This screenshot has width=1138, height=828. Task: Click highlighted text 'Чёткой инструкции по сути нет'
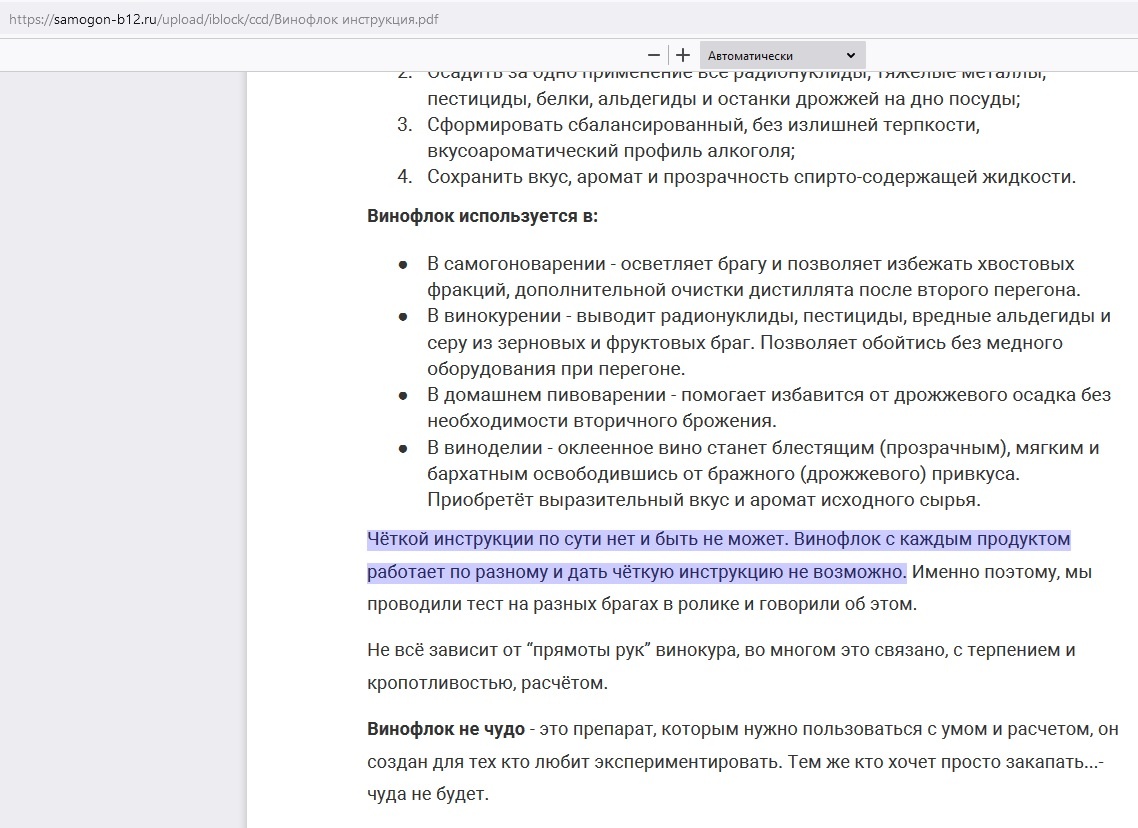point(501,539)
